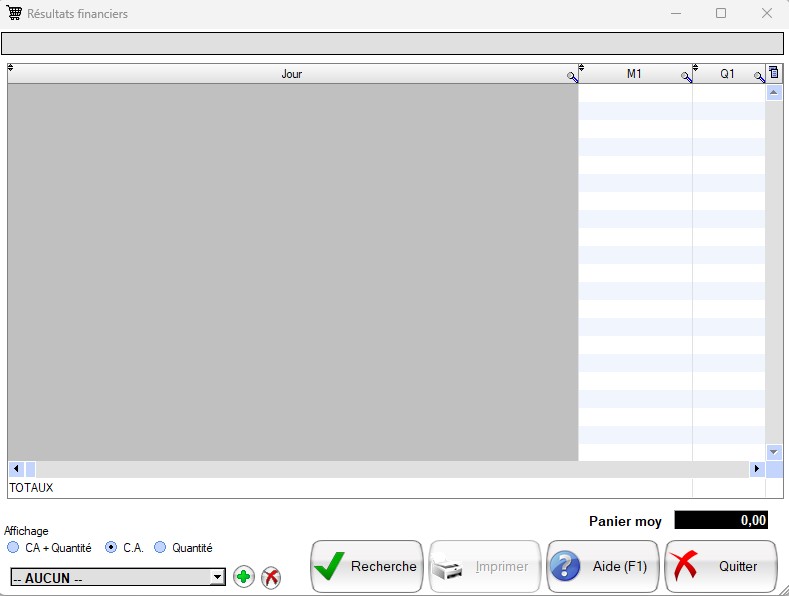
Task: Open the AUCUN dropdown list
Action: click(x=217, y=577)
